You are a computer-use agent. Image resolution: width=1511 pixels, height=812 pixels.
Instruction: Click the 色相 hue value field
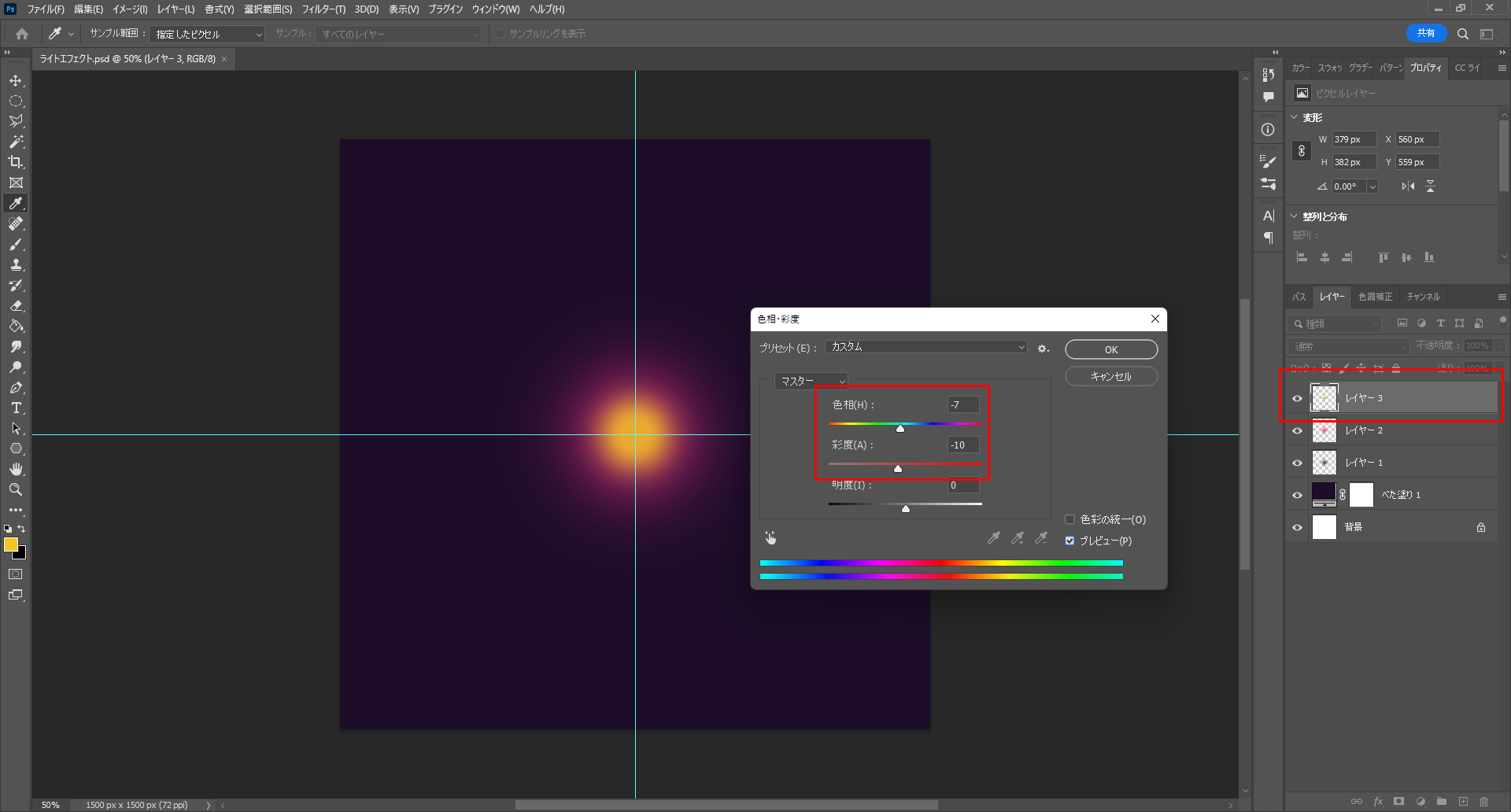click(962, 404)
